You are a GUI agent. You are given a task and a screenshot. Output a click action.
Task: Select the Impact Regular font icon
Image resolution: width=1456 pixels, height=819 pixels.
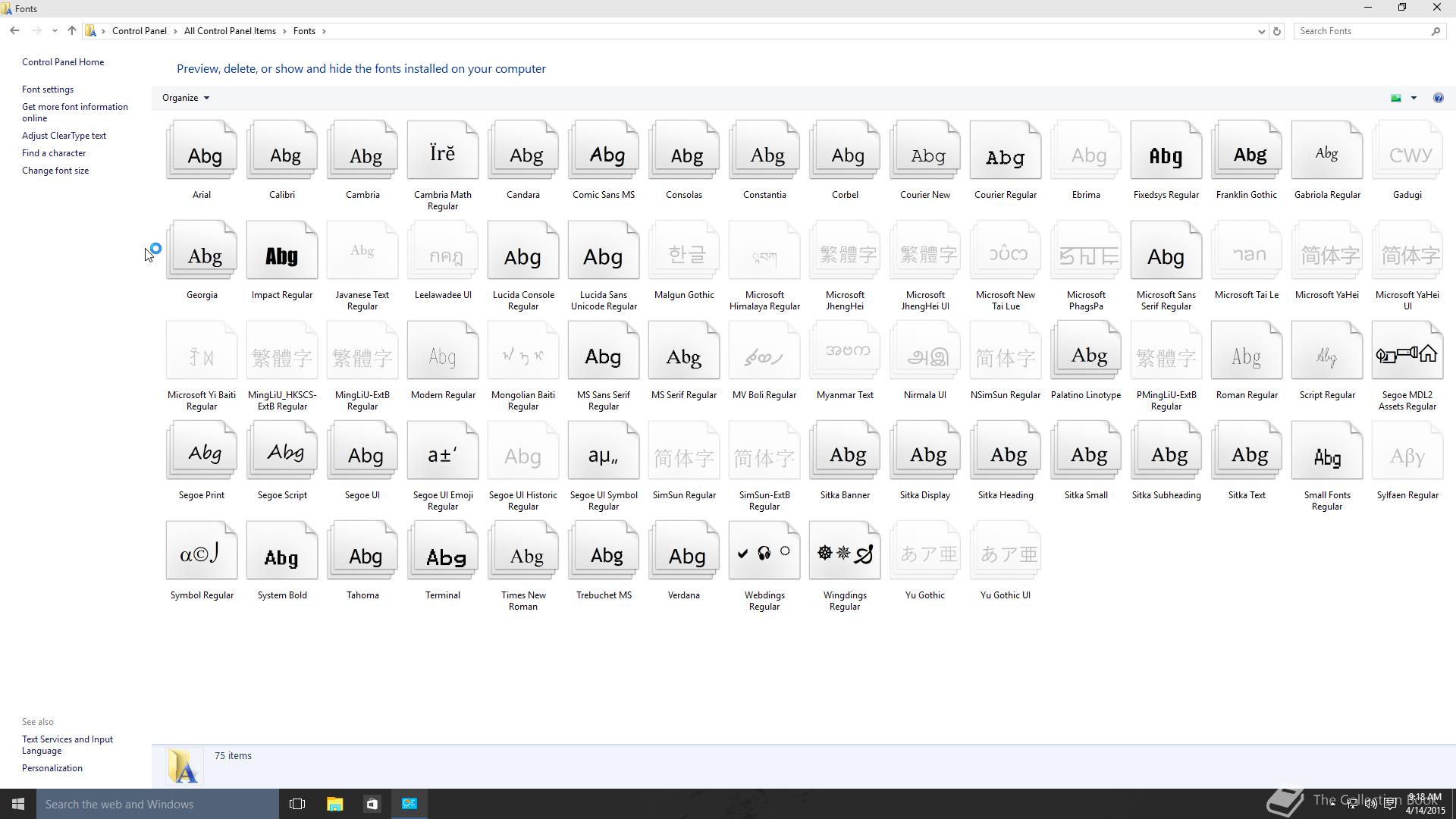pyautogui.click(x=281, y=250)
